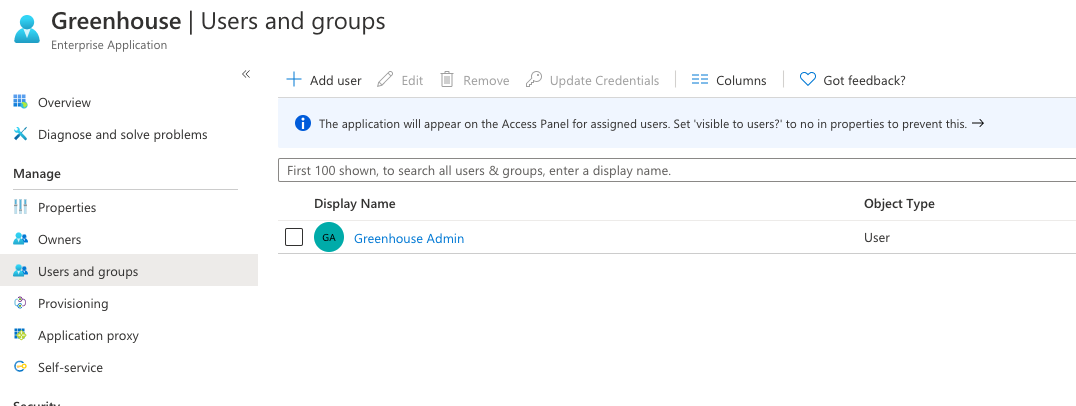Click the Edit pencil icon
The height and width of the screenshot is (406, 1076).
(x=386, y=80)
